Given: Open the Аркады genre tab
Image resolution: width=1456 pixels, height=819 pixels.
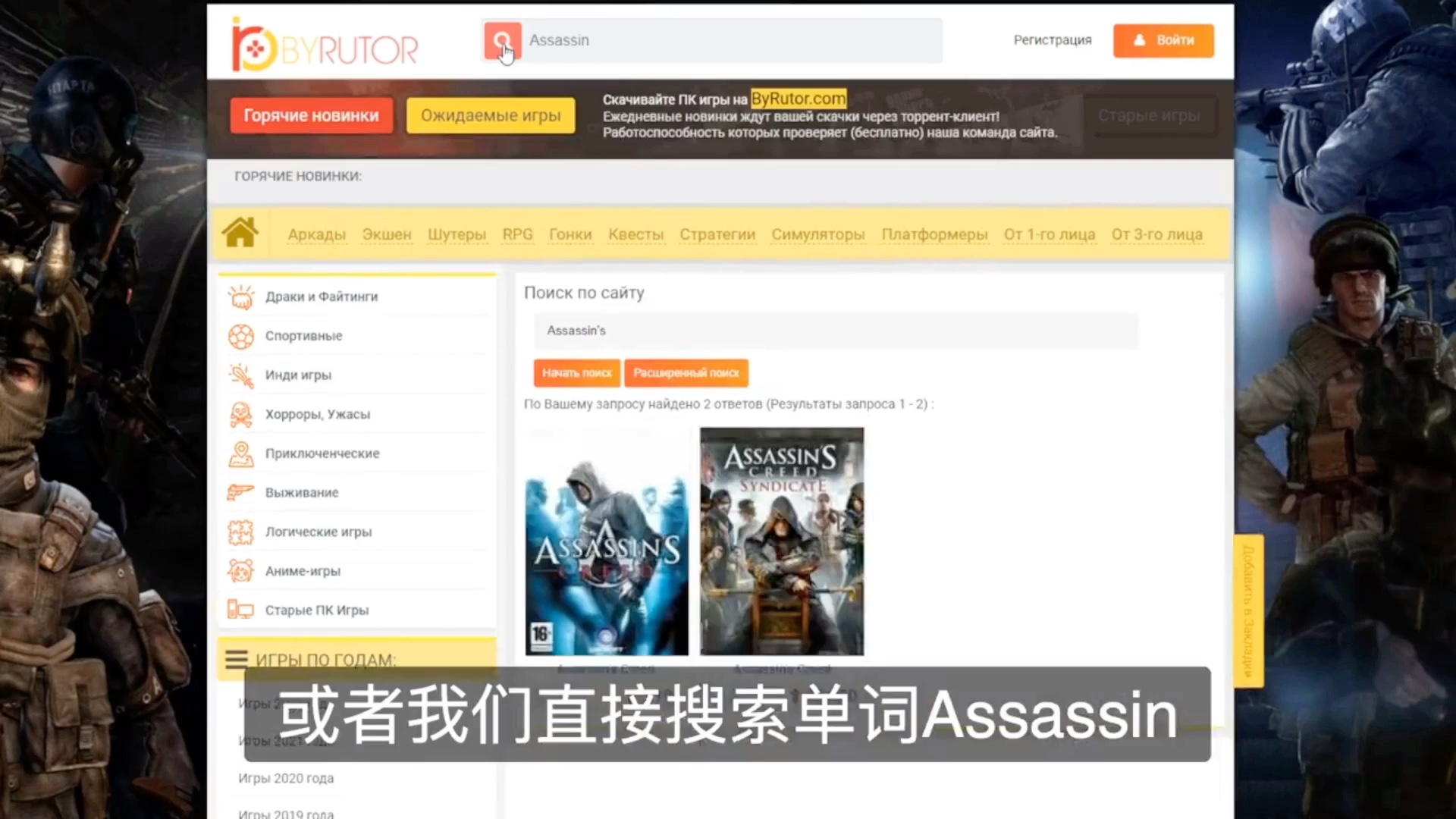Looking at the screenshot, I should point(316,234).
